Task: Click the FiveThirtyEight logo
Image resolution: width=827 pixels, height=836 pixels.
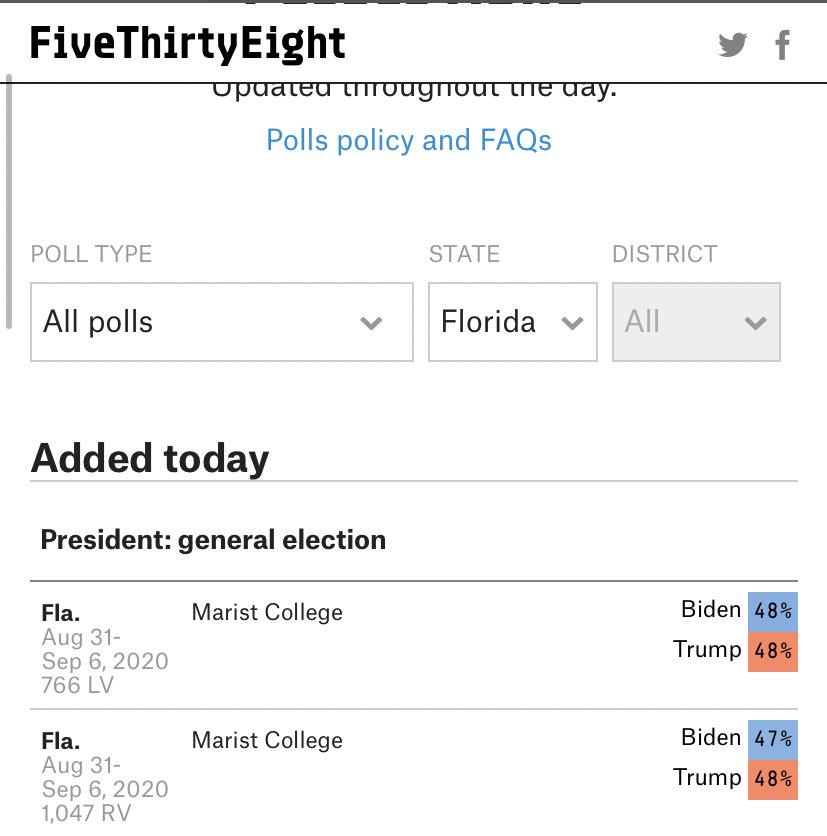Action: click(x=188, y=44)
